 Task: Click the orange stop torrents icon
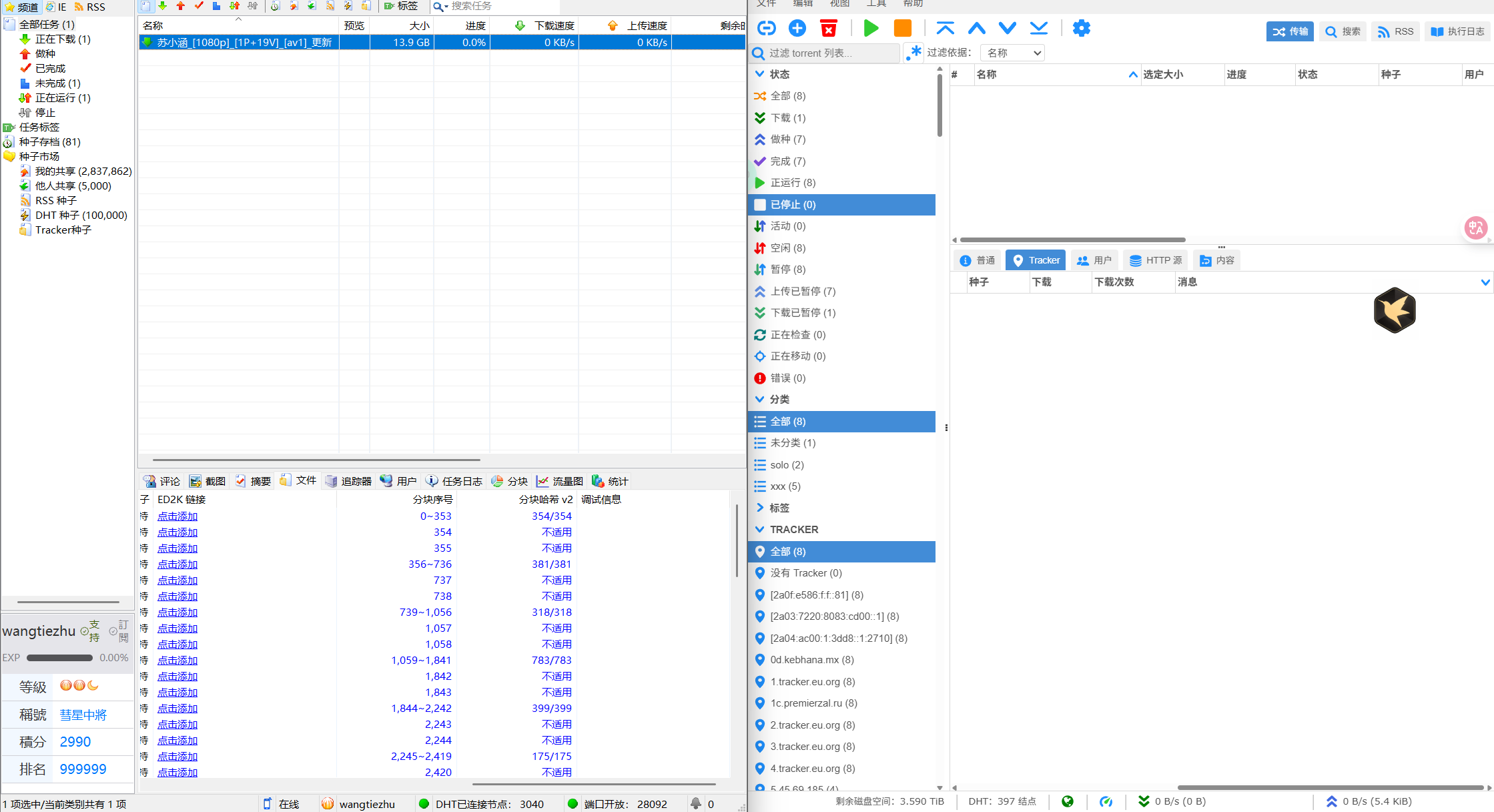(x=902, y=28)
